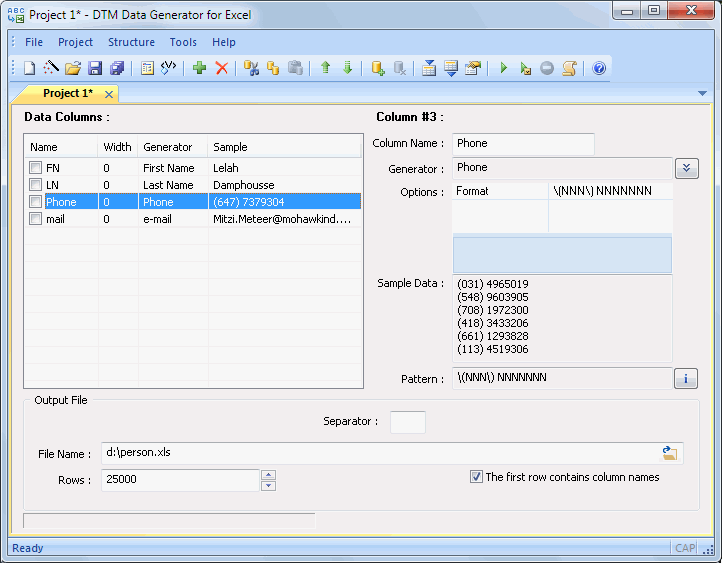Viewport: 722px width, 563px height.
Task: Increase the Rows value with up arrow
Action: point(268,475)
